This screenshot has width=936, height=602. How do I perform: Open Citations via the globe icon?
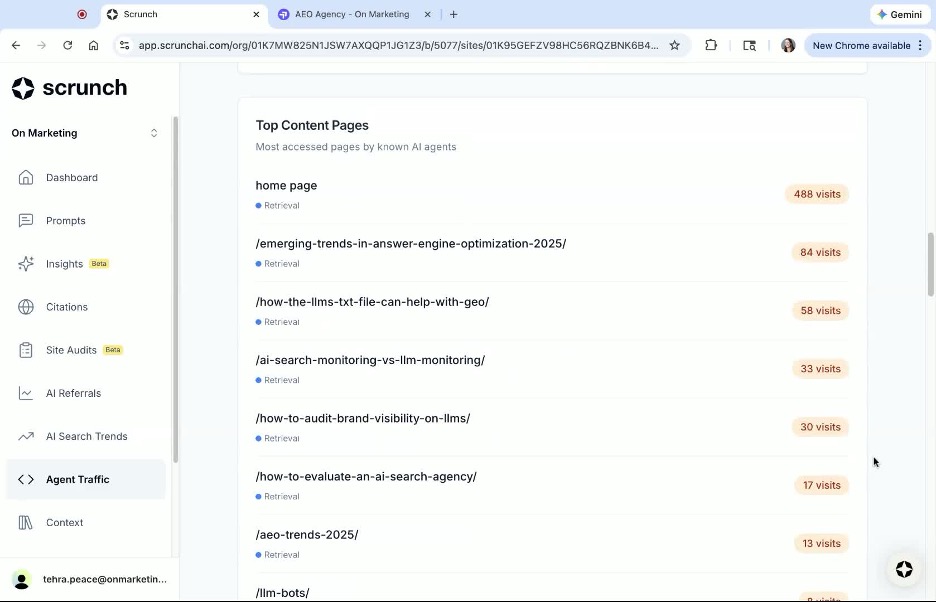coord(27,306)
